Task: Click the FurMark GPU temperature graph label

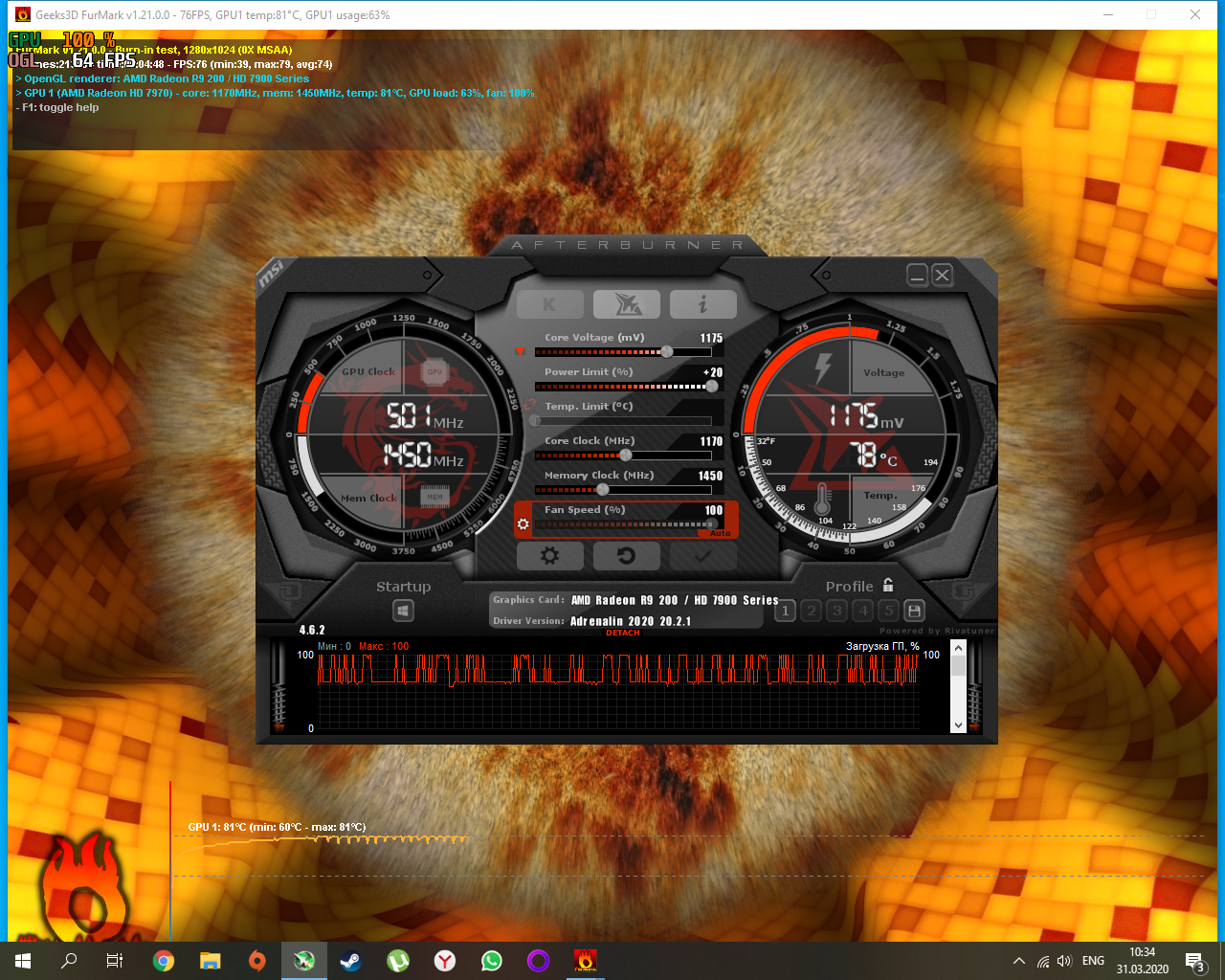Action: tap(278, 827)
